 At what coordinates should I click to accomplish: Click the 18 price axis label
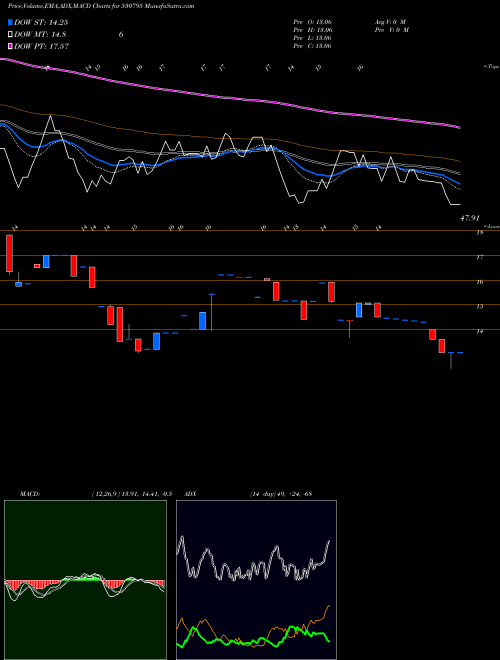click(479, 232)
